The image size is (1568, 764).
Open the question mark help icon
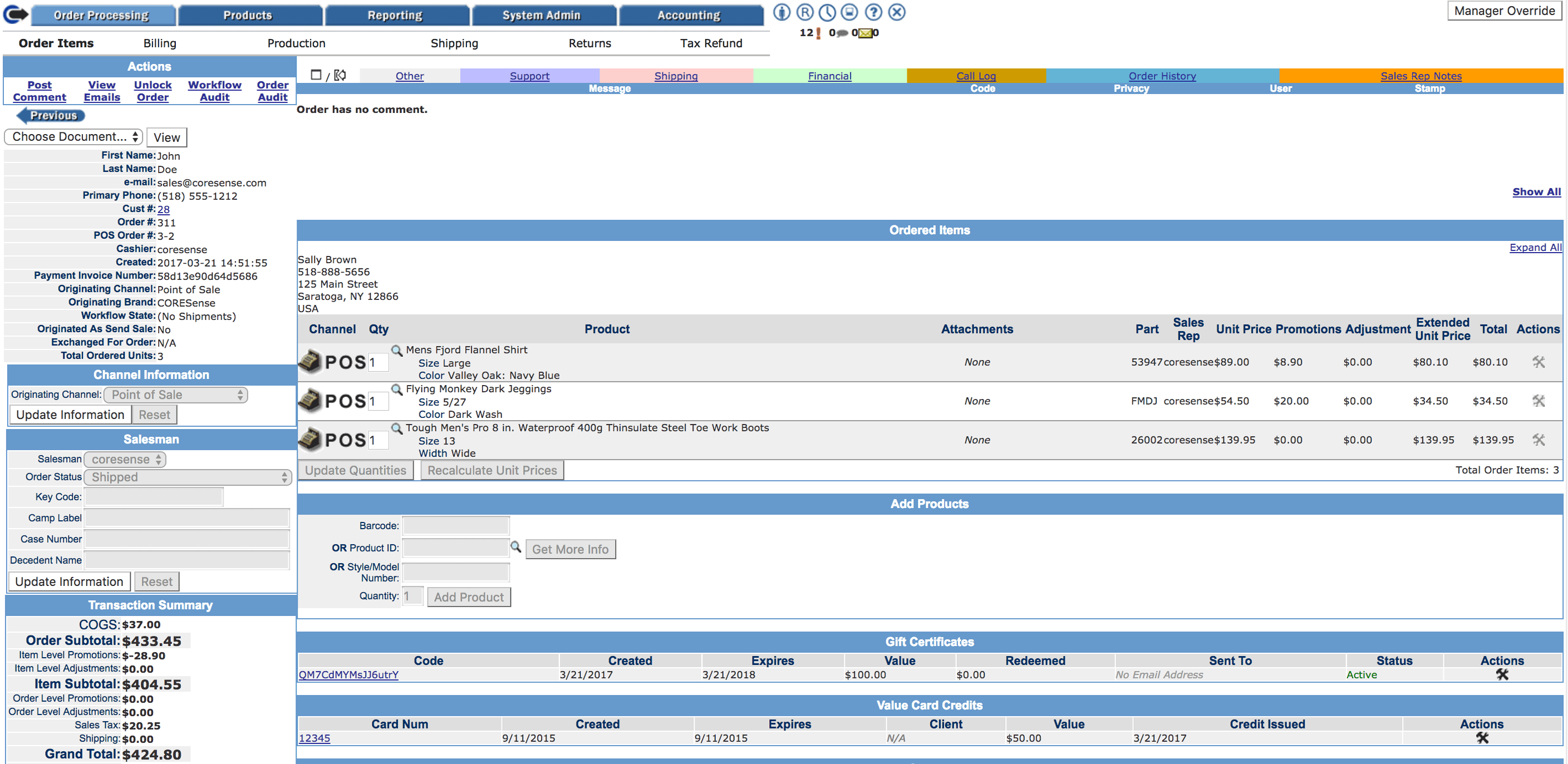(x=873, y=12)
